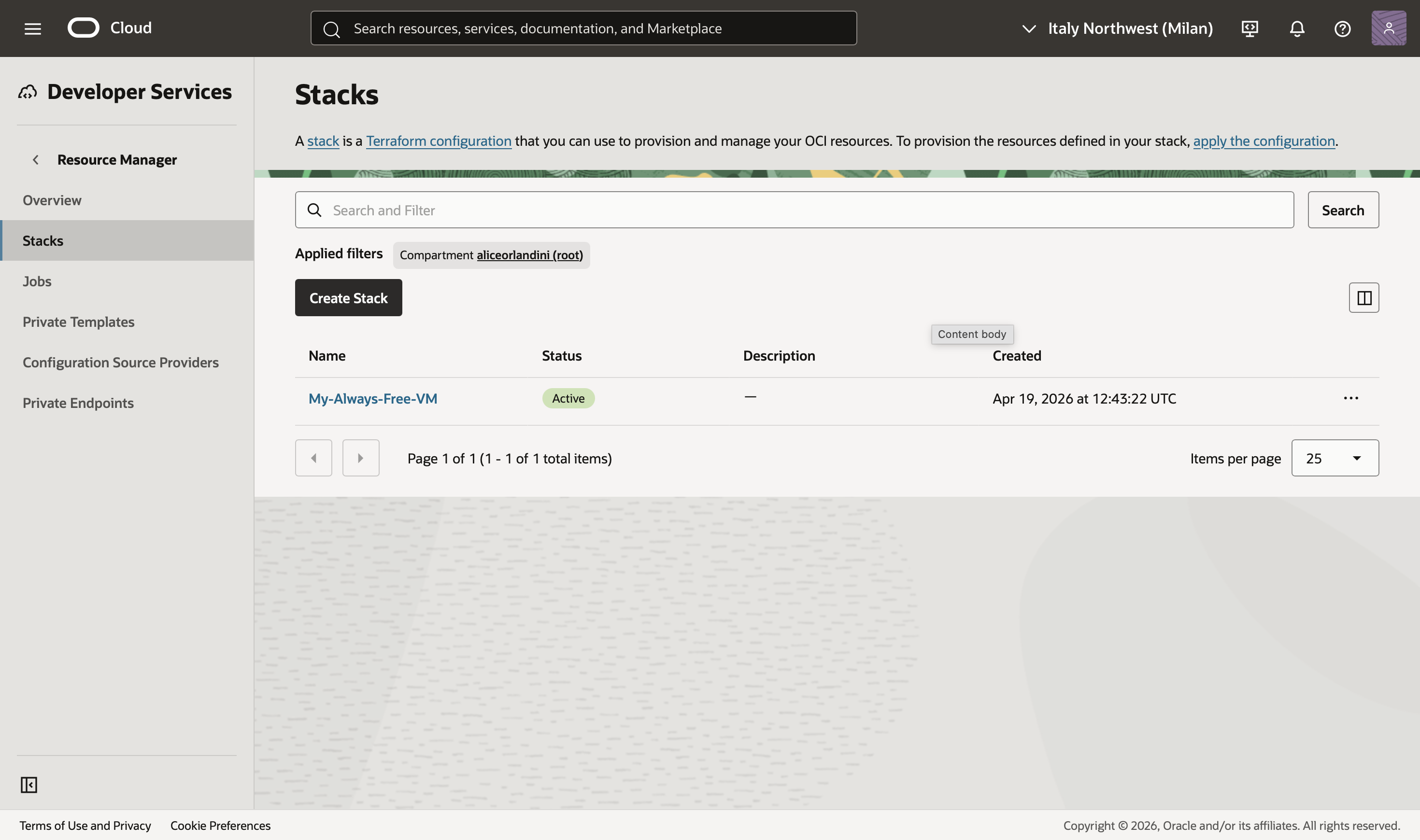This screenshot has width=1420, height=840.
Task: Open the user profile avatar menu
Action: click(x=1388, y=28)
